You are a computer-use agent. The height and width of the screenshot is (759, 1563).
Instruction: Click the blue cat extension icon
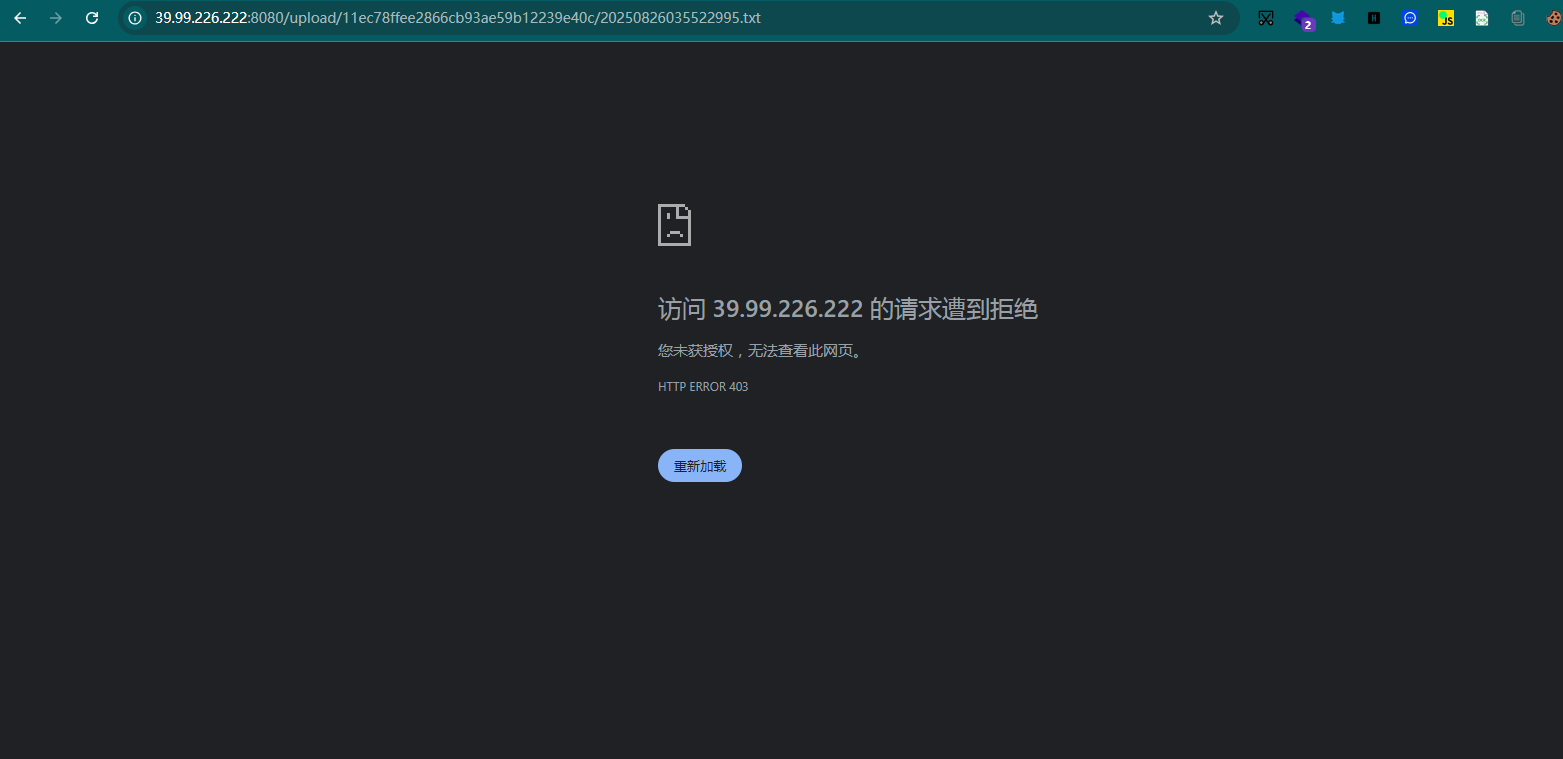click(x=1338, y=18)
